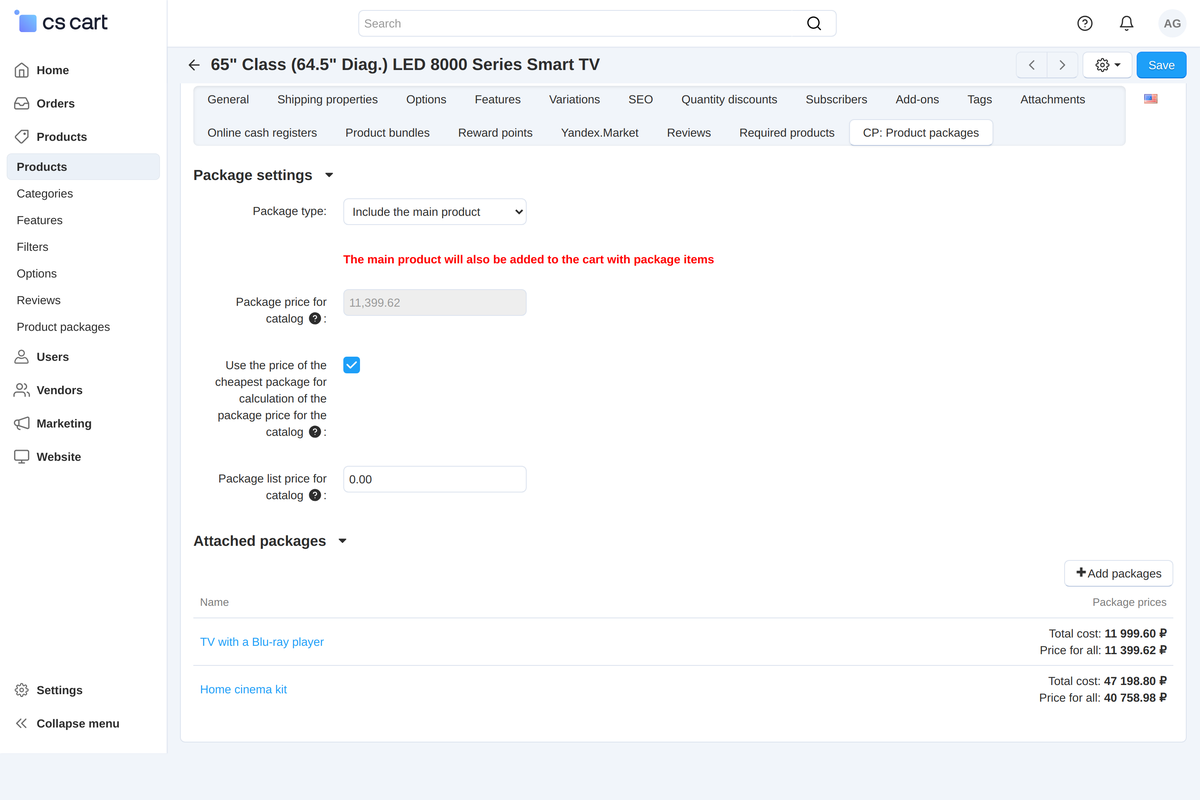Open Features in the sidebar

tap(40, 220)
